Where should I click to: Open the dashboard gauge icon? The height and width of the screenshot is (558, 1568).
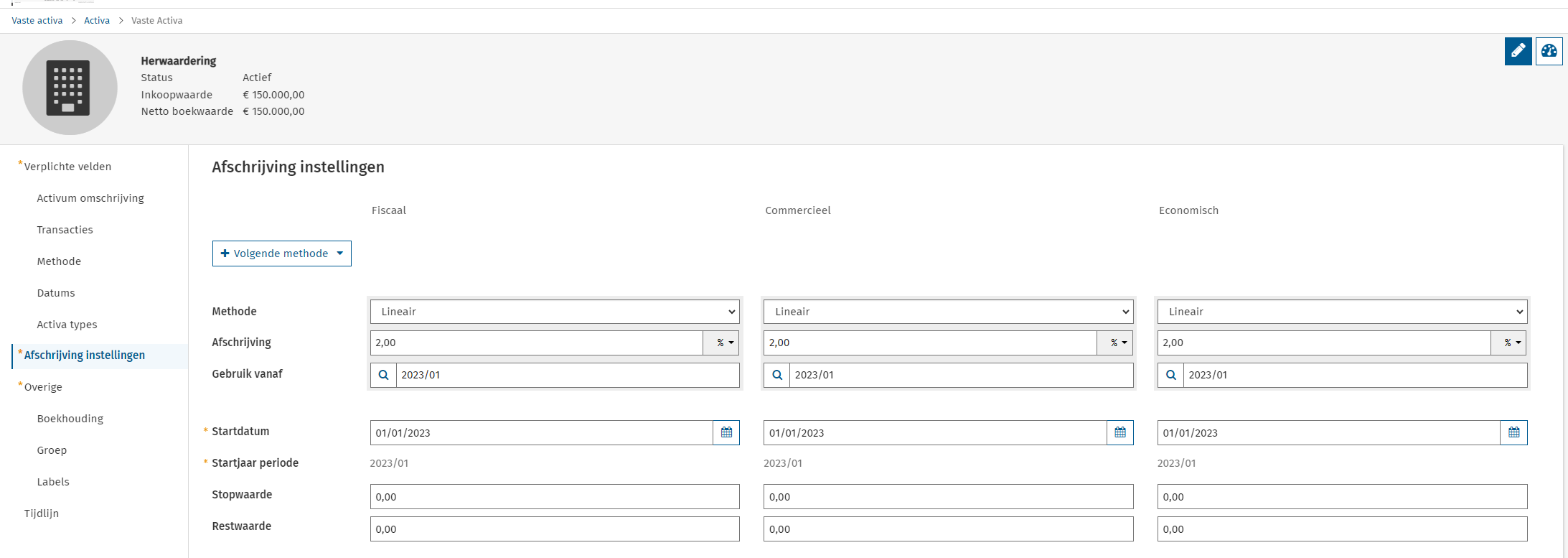pos(1549,51)
